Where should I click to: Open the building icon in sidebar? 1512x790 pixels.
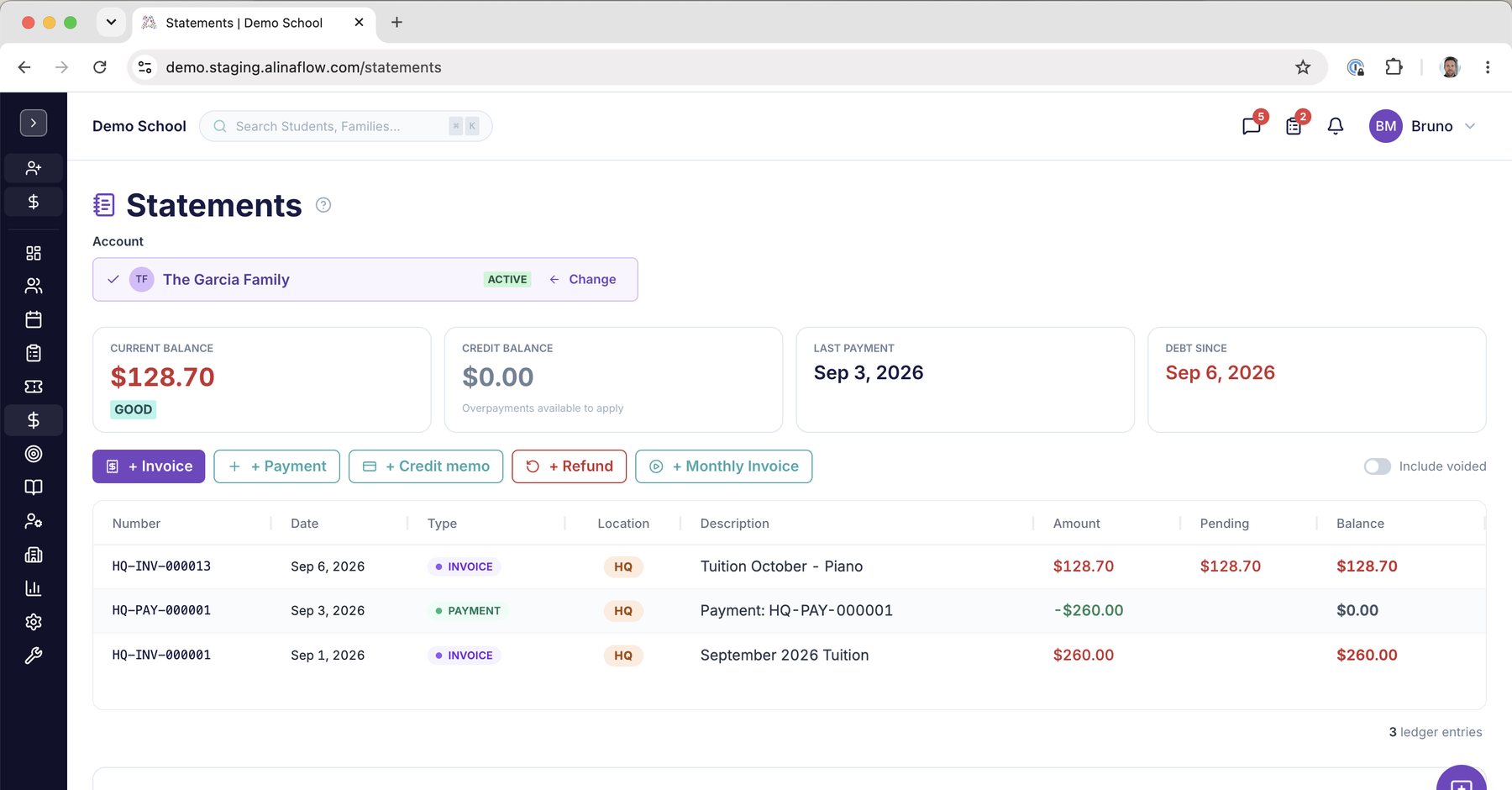click(34, 555)
